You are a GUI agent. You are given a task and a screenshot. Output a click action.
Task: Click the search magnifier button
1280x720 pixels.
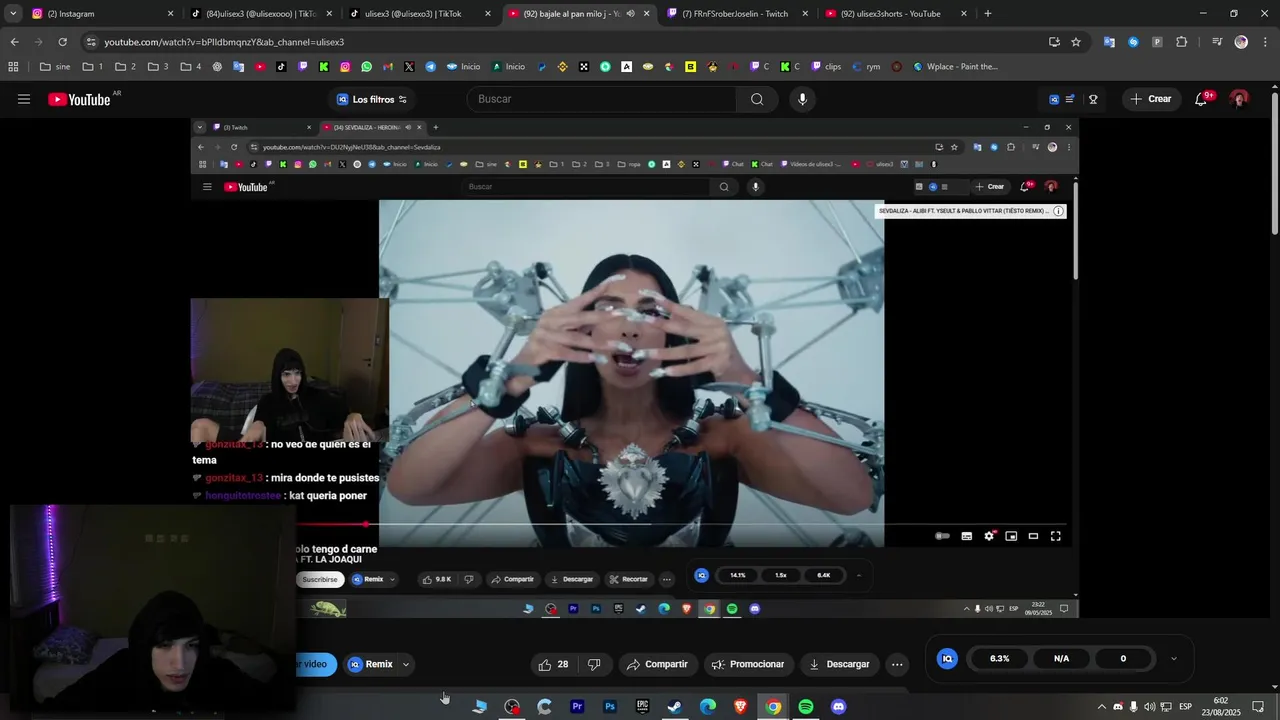coord(757,99)
